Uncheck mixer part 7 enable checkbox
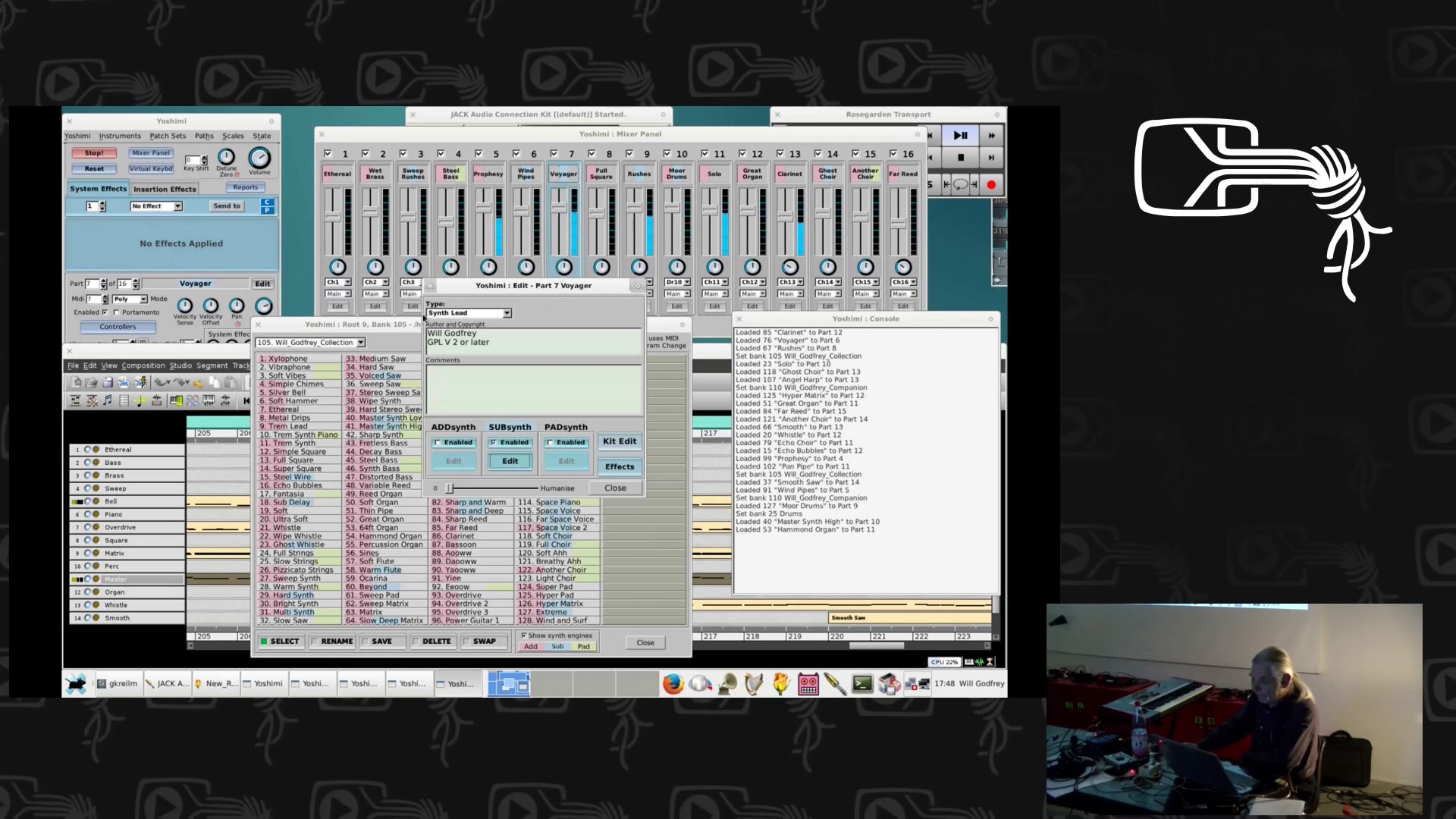 (x=554, y=153)
